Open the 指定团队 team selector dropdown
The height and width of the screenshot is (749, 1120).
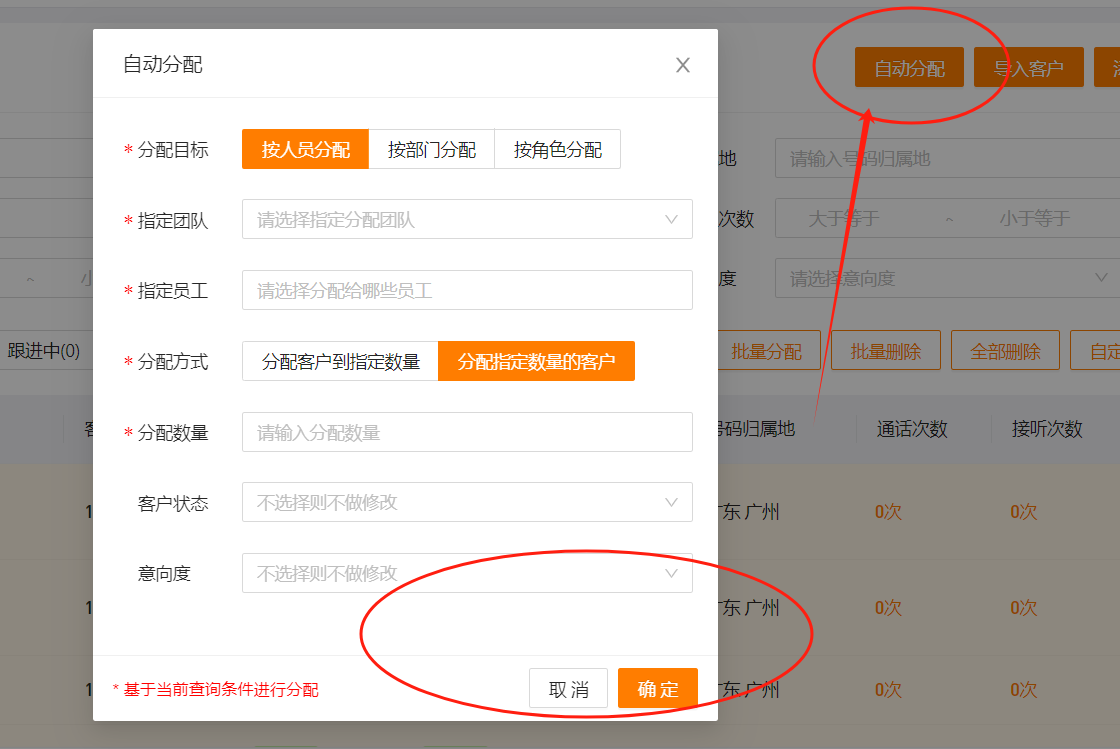tap(467, 219)
